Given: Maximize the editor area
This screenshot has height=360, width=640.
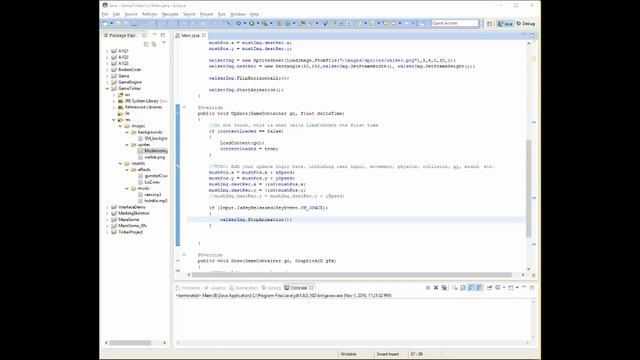Looking at the screenshot, I should click(532, 36).
